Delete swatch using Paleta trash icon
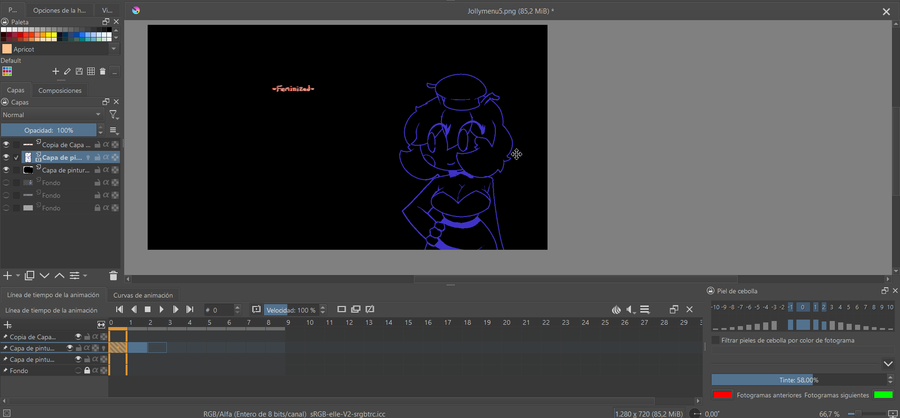This screenshot has width=900, height=418. click(x=102, y=71)
